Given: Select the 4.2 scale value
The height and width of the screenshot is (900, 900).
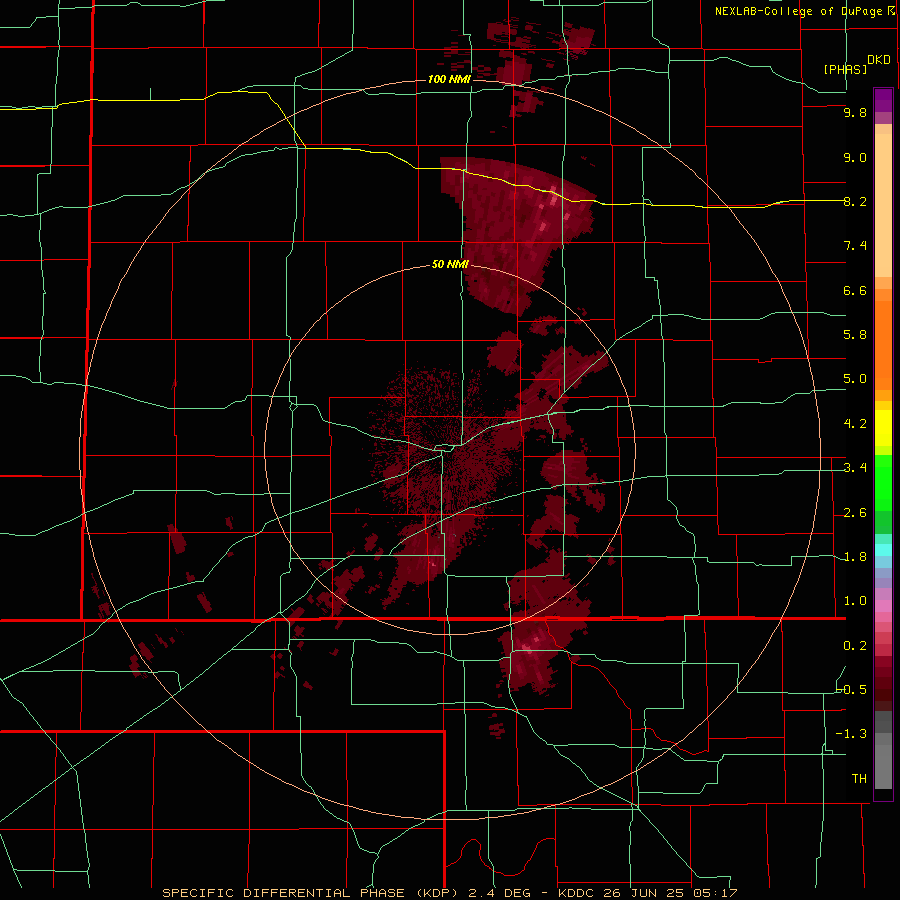Looking at the screenshot, I should [x=855, y=424].
